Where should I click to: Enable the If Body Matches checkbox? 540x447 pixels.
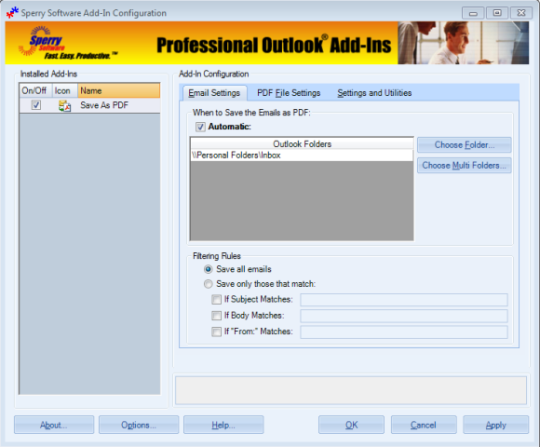(216, 315)
